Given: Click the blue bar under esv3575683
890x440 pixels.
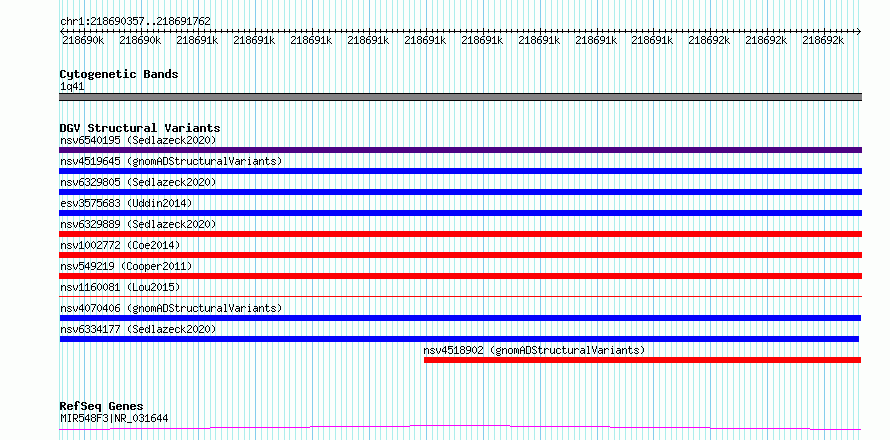Looking at the screenshot, I should click(460, 213).
